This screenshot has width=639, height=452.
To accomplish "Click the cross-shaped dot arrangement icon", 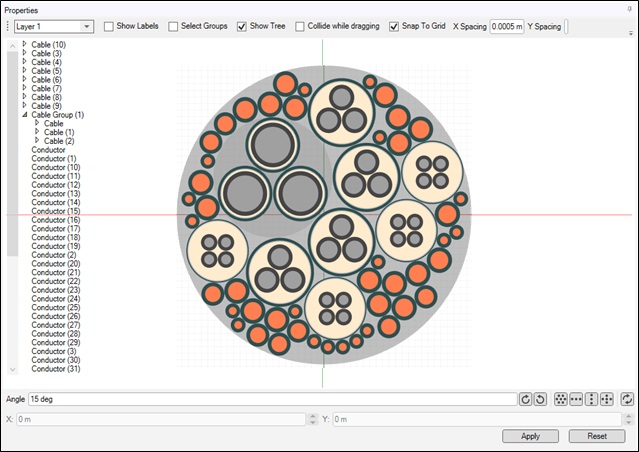I will (x=606, y=399).
